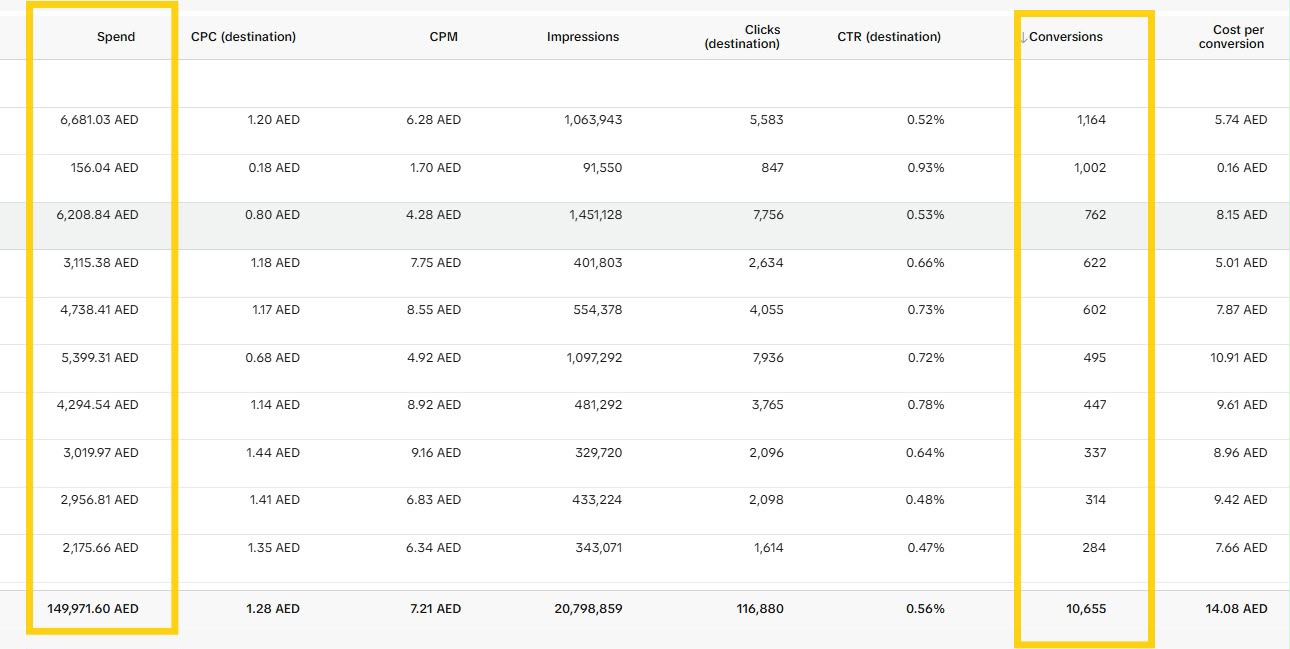Click the Conversions column header label
The width and height of the screenshot is (1290, 649).
pos(1066,37)
